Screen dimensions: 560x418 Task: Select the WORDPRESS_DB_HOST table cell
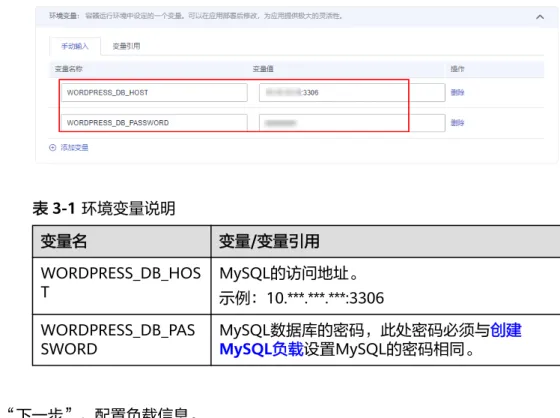point(122,286)
